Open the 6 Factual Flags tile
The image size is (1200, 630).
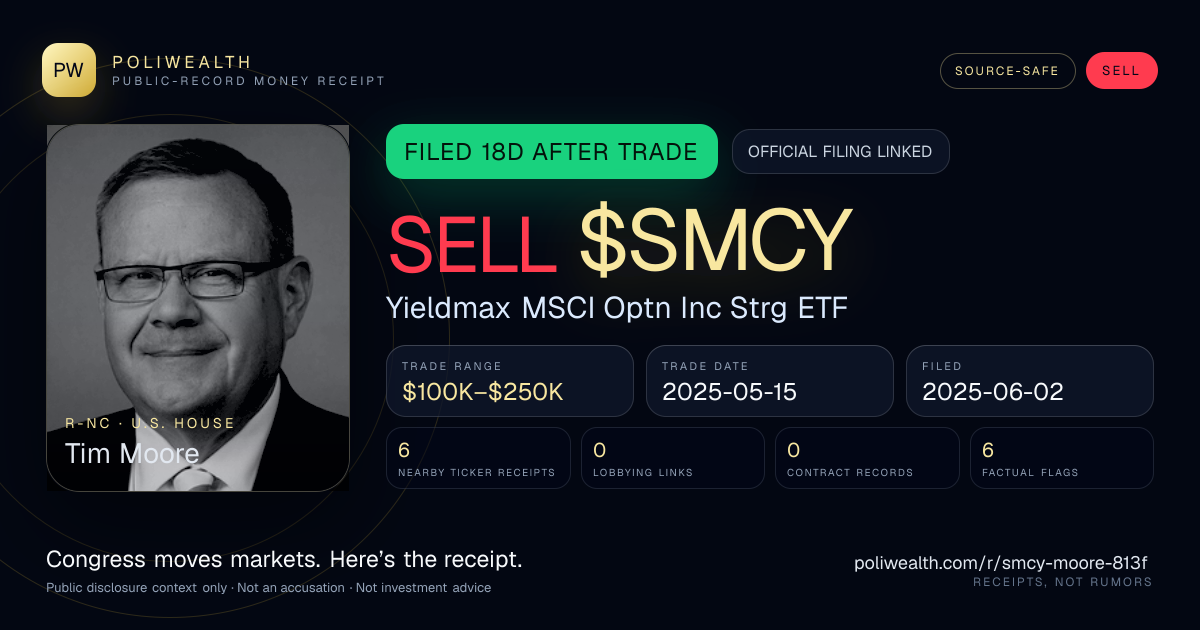pos(1062,458)
